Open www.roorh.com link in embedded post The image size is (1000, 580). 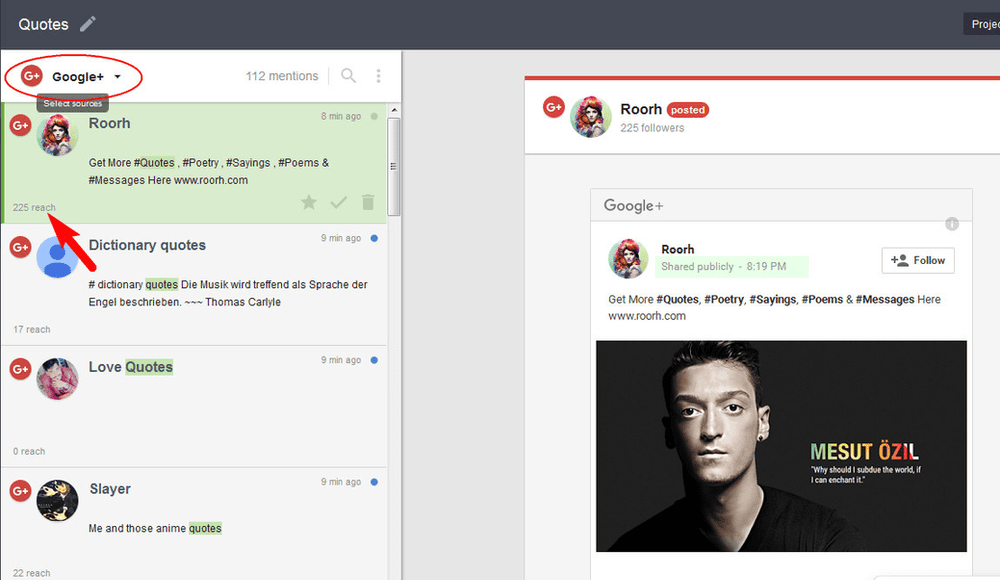pyautogui.click(x=647, y=316)
